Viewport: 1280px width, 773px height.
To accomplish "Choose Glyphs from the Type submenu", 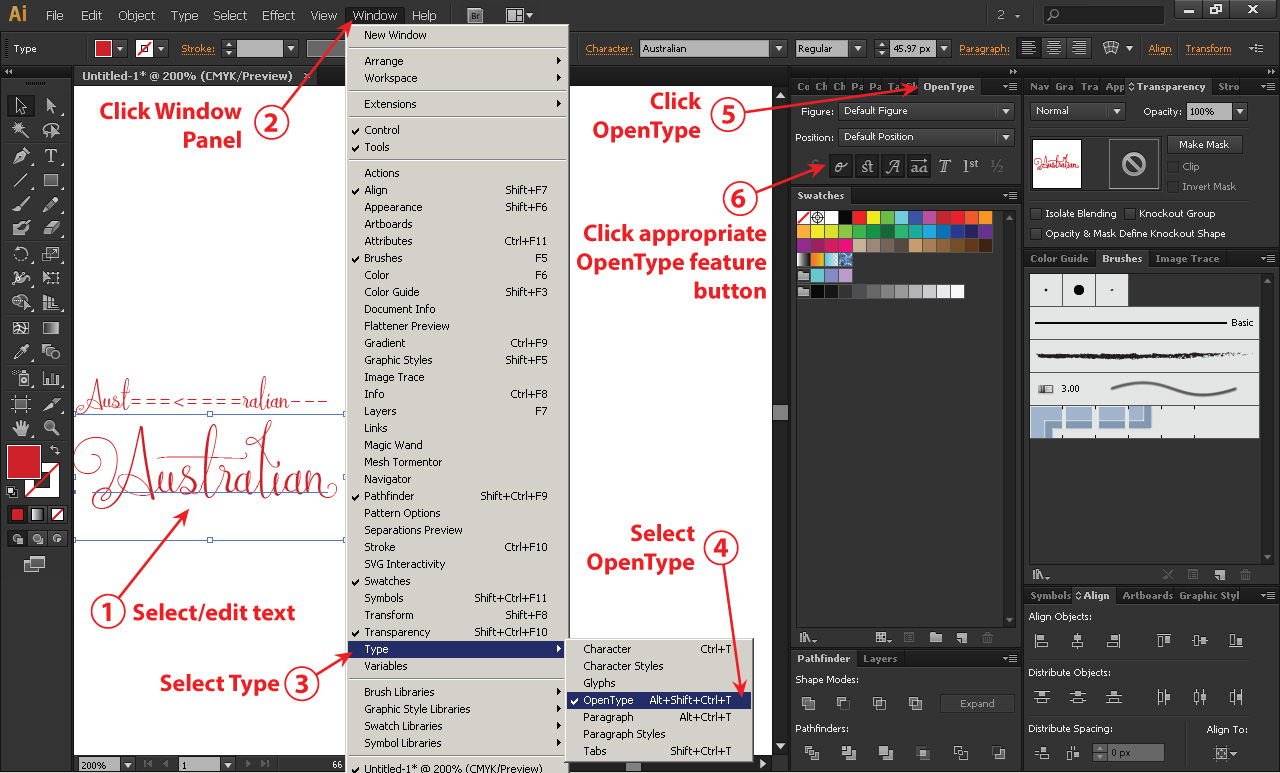I will click(x=659, y=683).
